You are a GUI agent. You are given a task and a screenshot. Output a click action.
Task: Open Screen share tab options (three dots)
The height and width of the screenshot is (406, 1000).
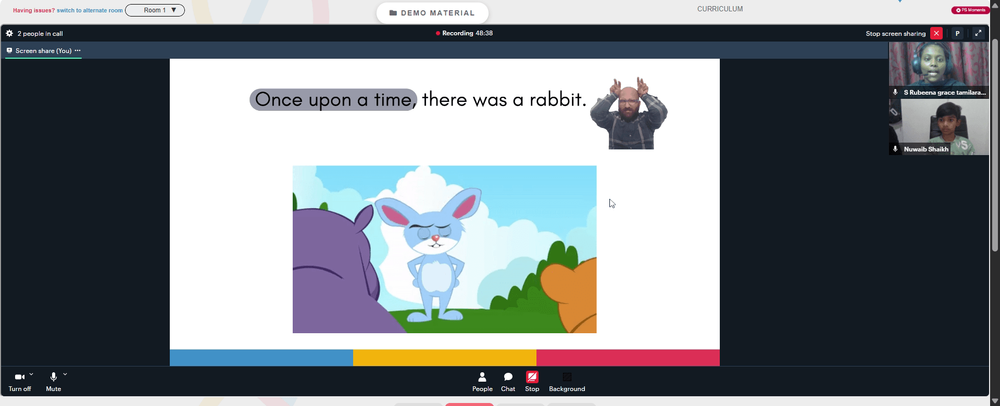click(78, 50)
